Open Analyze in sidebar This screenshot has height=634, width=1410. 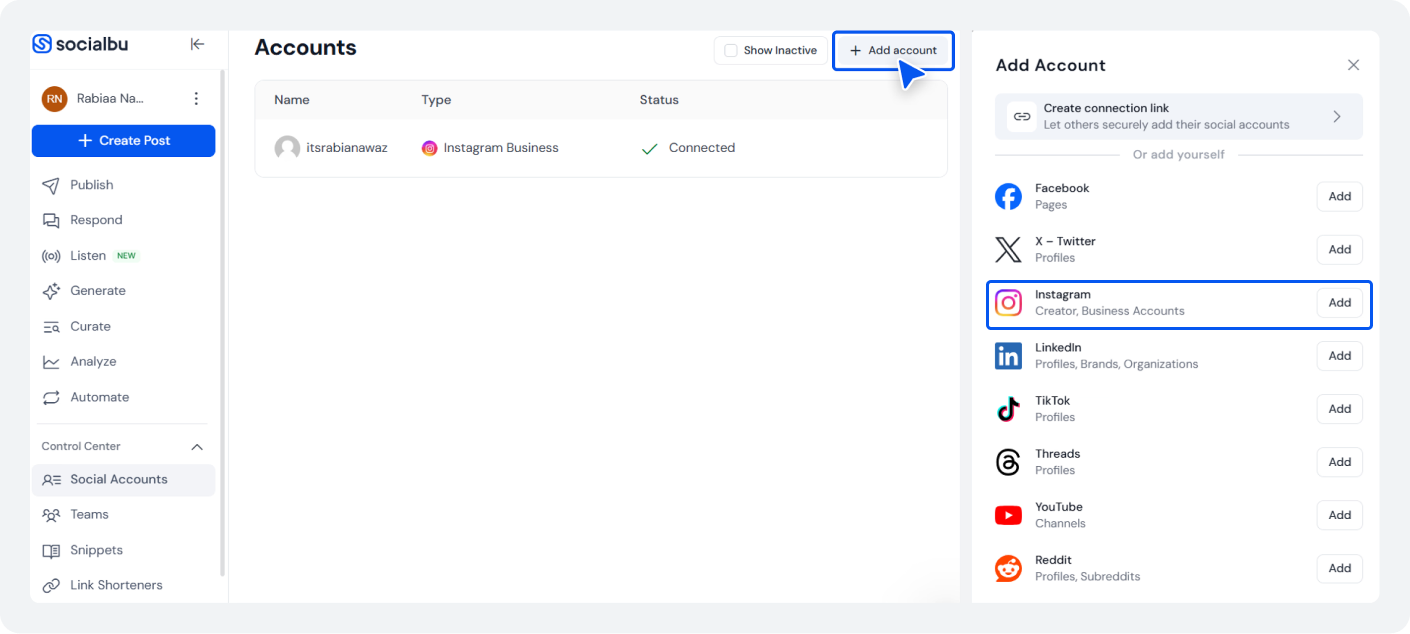pos(123,362)
